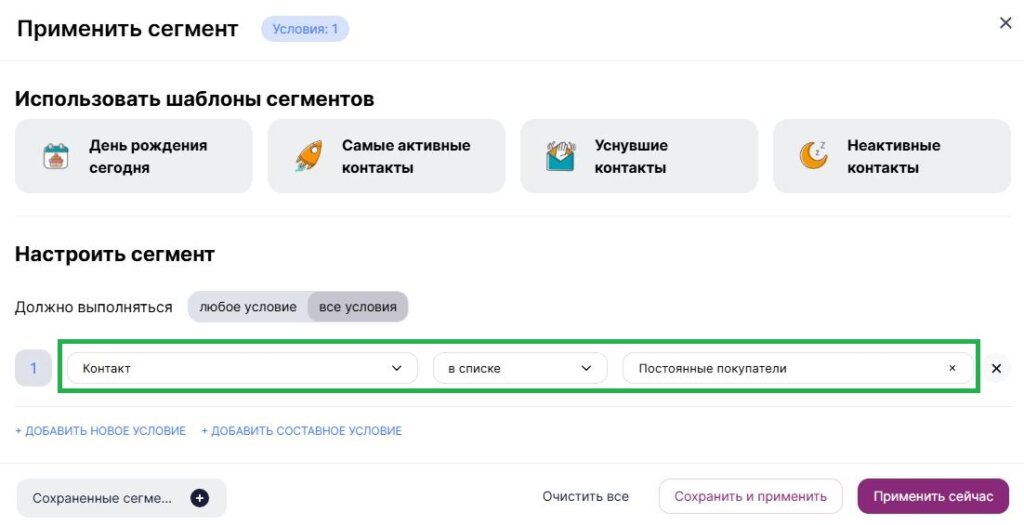The image size is (1024, 525).
Task: Click Очистить все
Action: coord(585,497)
